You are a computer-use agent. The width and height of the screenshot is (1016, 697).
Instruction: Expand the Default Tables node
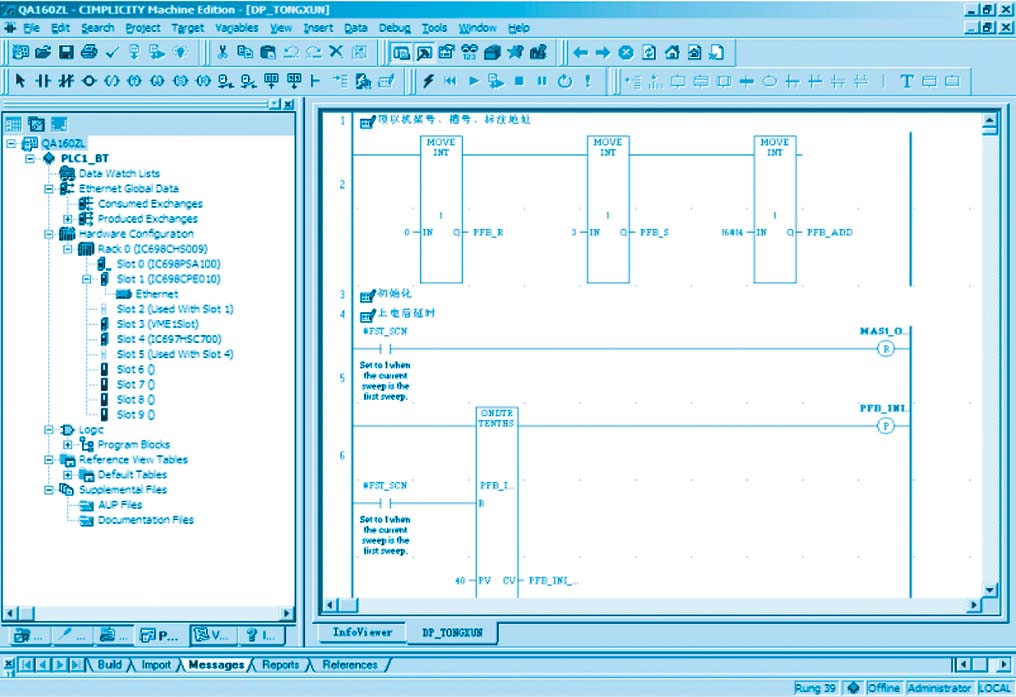pyautogui.click(x=67, y=475)
